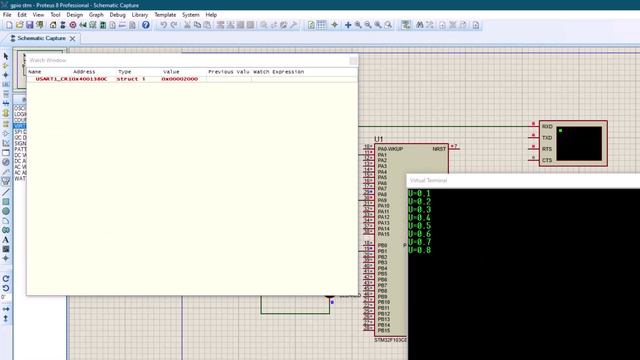
Task: Click the blue question-mark Help icon
Action: [146, 25]
